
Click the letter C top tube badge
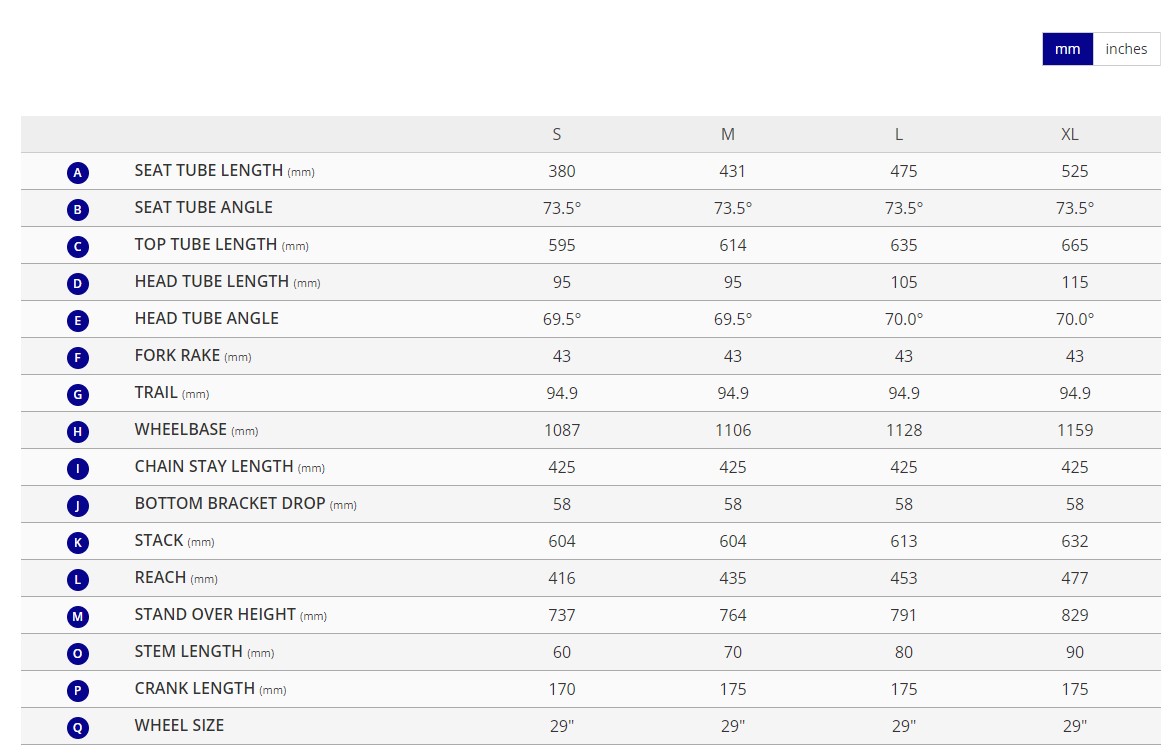(78, 247)
